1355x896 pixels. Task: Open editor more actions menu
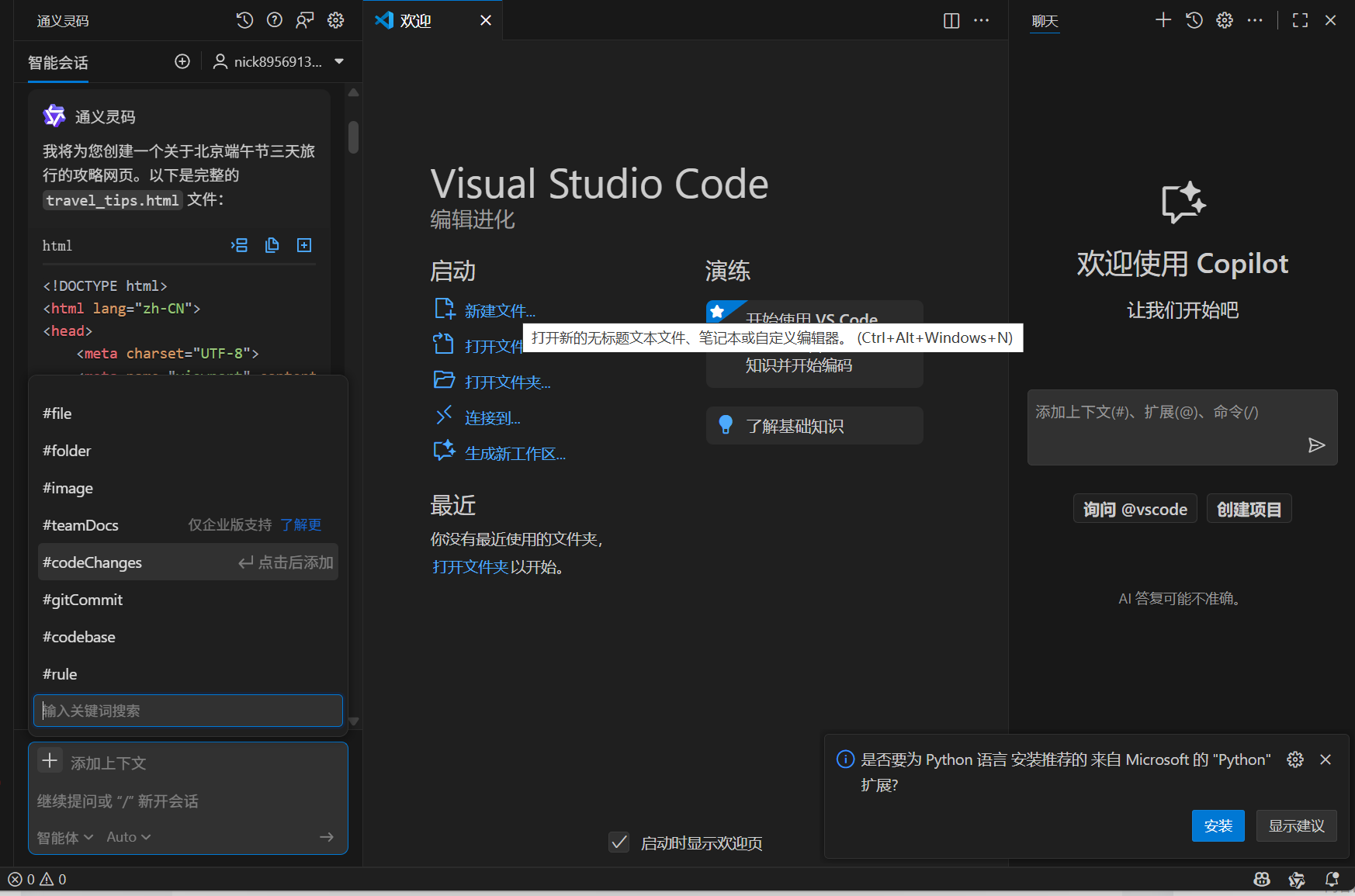(x=982, y=20)
